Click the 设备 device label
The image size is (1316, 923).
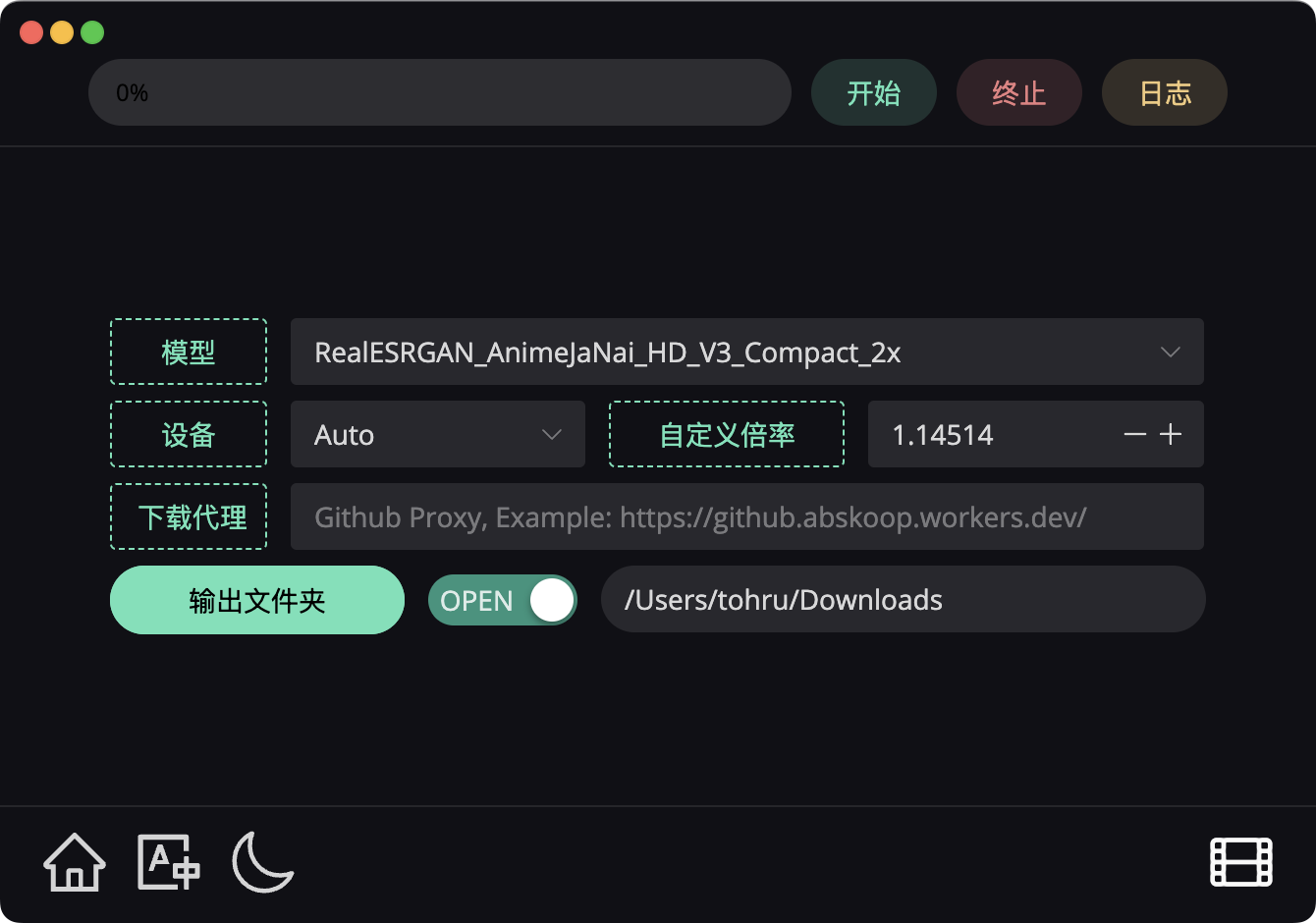[189, 434]
